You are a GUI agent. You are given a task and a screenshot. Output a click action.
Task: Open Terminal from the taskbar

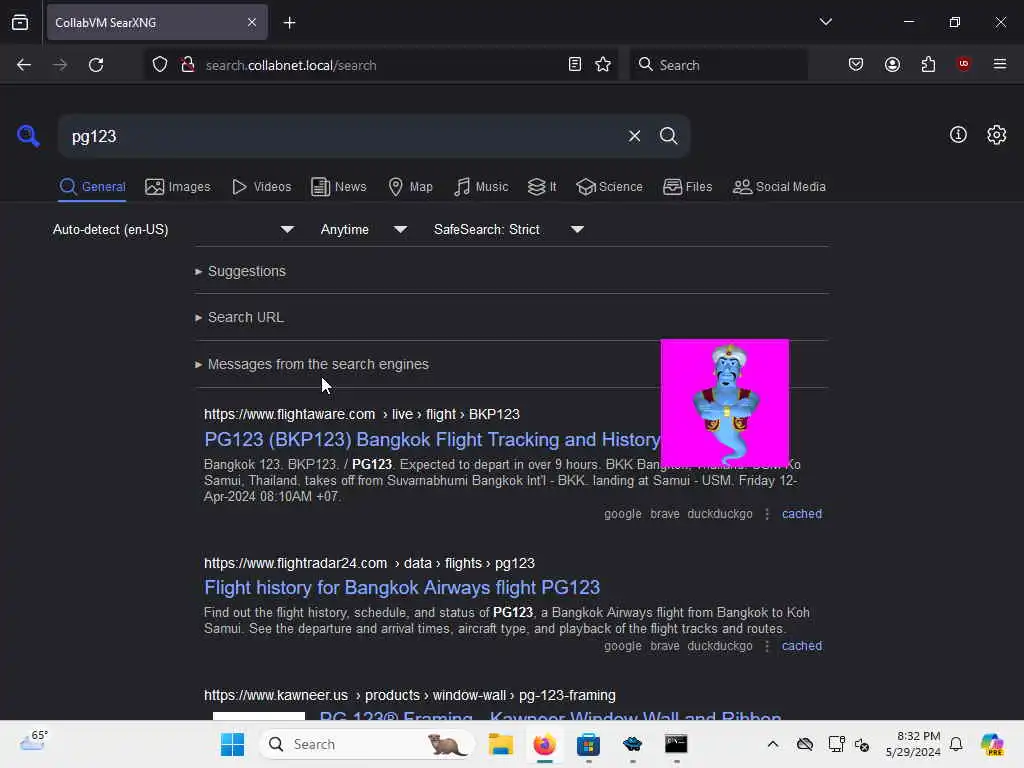coord(676,744)
